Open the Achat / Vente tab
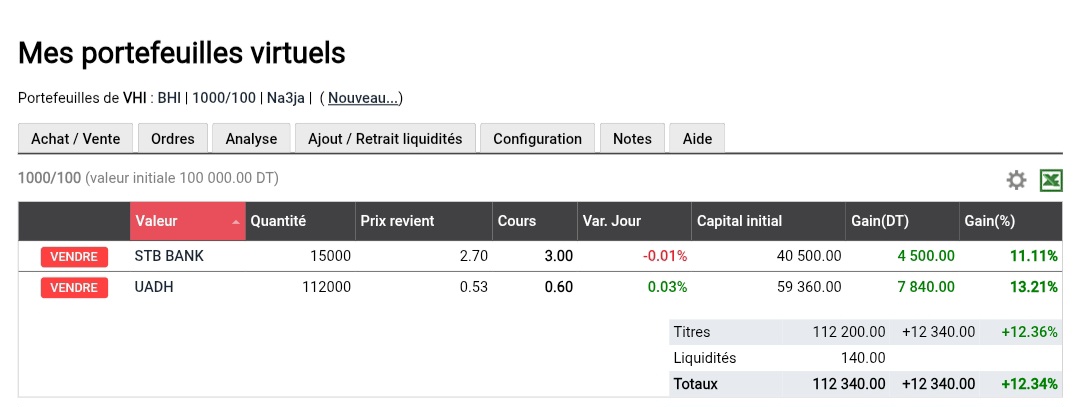The height and width of the screenshot is (407, 1080). (76, 139)
